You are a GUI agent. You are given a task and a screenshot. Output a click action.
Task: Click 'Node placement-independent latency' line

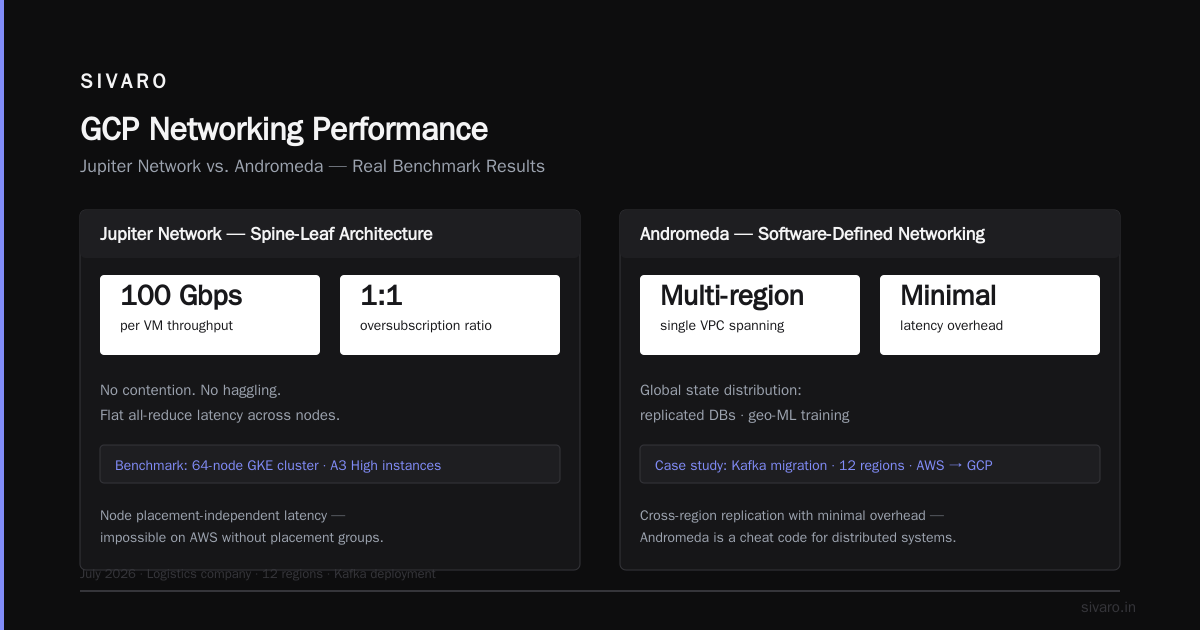tap(222, 516)
